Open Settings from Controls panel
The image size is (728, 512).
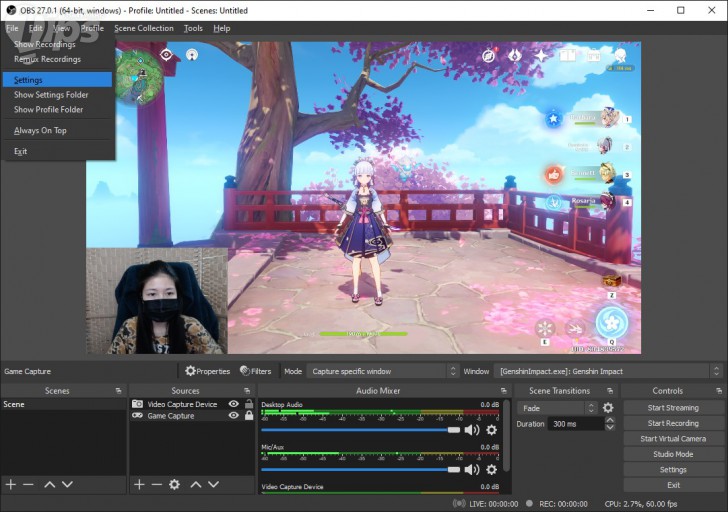click(673, 470)
